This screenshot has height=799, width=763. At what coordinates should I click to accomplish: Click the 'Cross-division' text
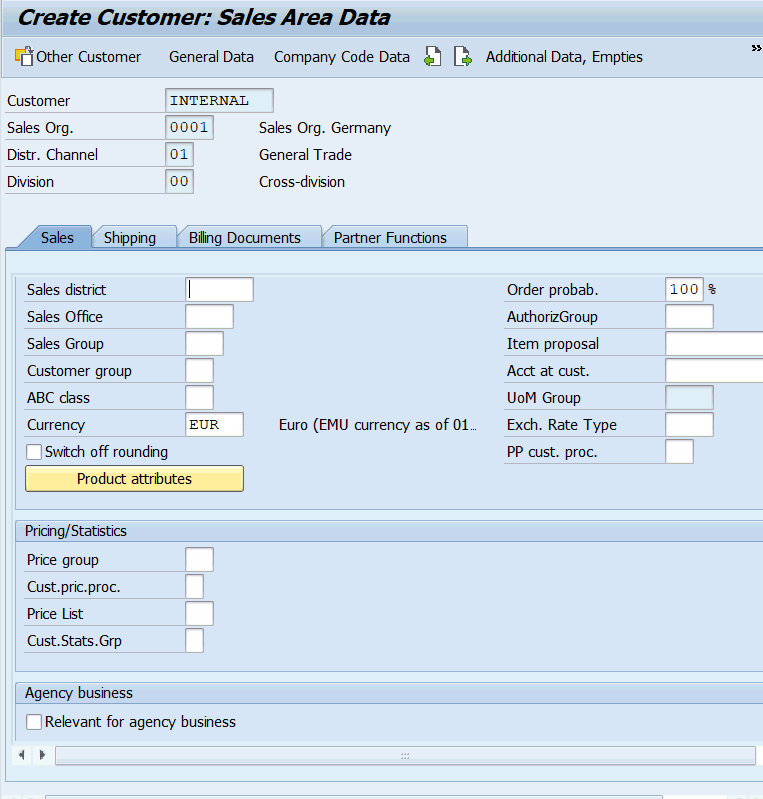pyautogui.click(x=302, y=182)
